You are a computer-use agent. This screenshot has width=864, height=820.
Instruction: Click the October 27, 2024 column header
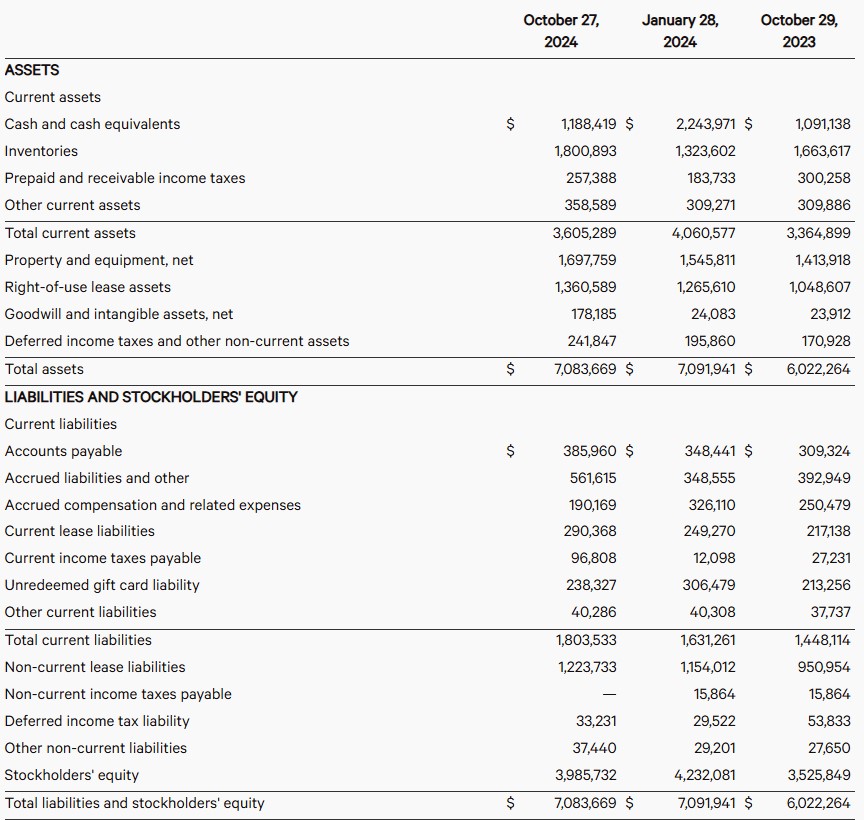pyautogui.click(x=560, y=31)
